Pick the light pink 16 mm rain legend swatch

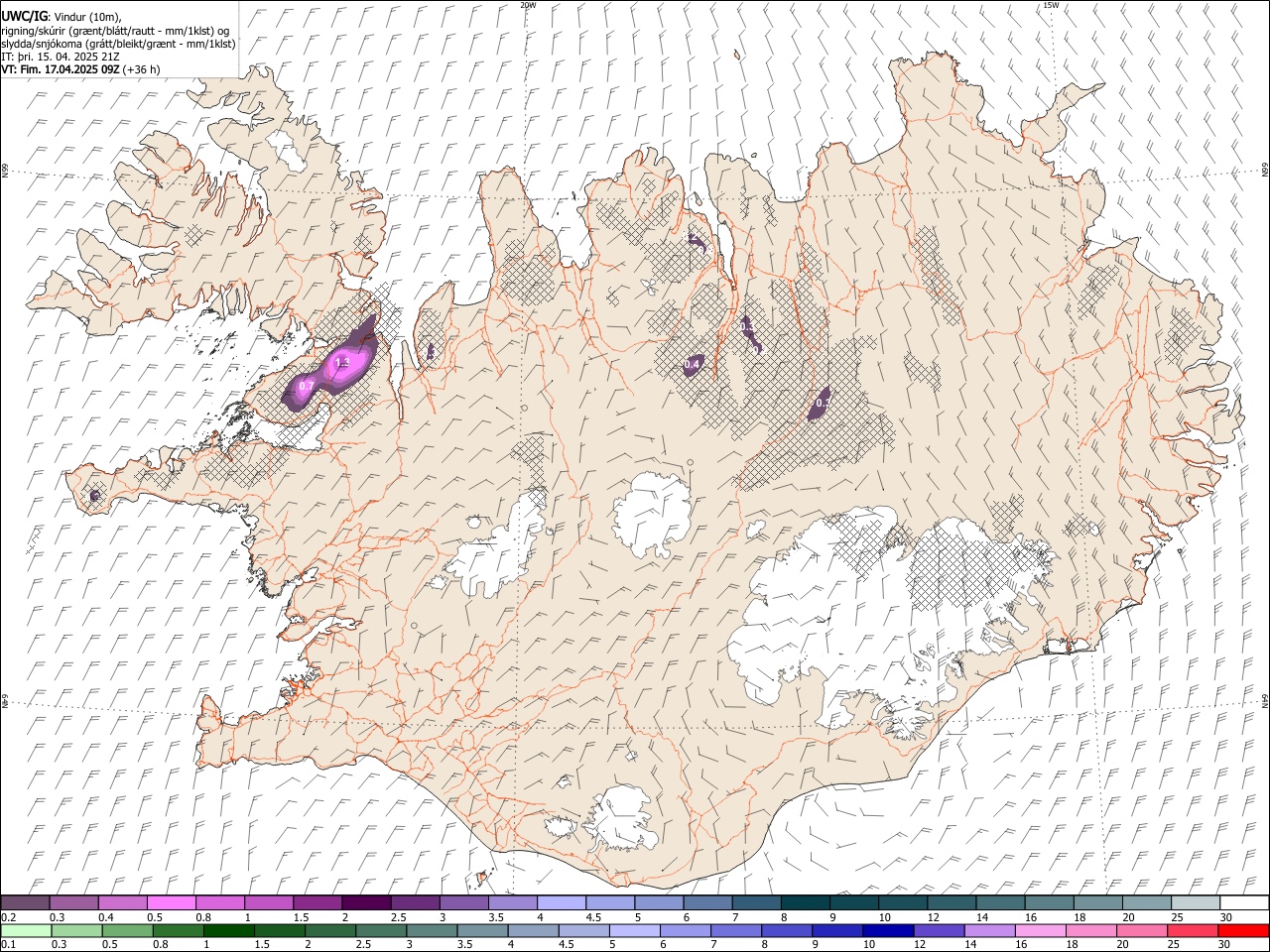click(x=1040, y=931)
